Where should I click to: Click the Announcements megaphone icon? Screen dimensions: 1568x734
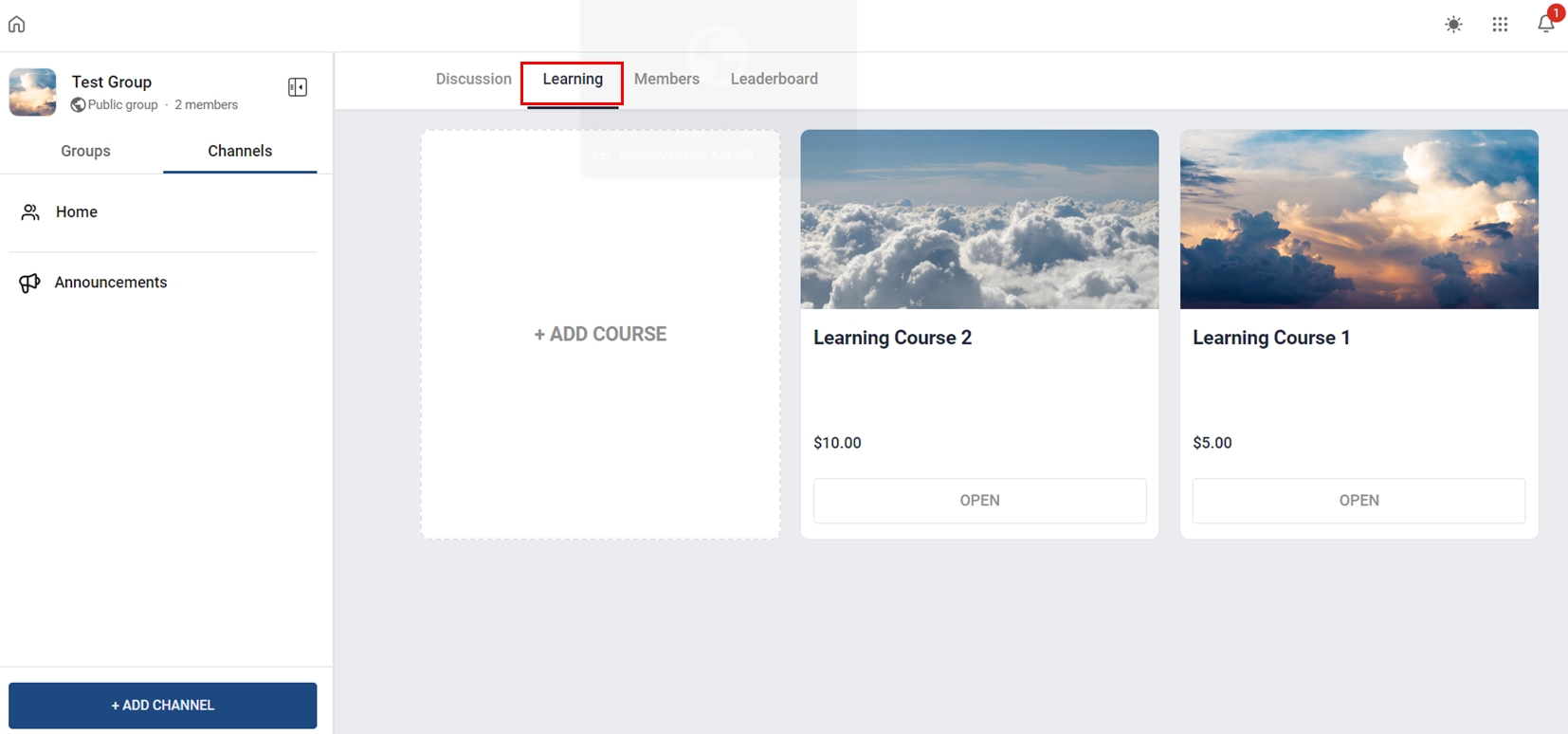(x=29, y=283)
